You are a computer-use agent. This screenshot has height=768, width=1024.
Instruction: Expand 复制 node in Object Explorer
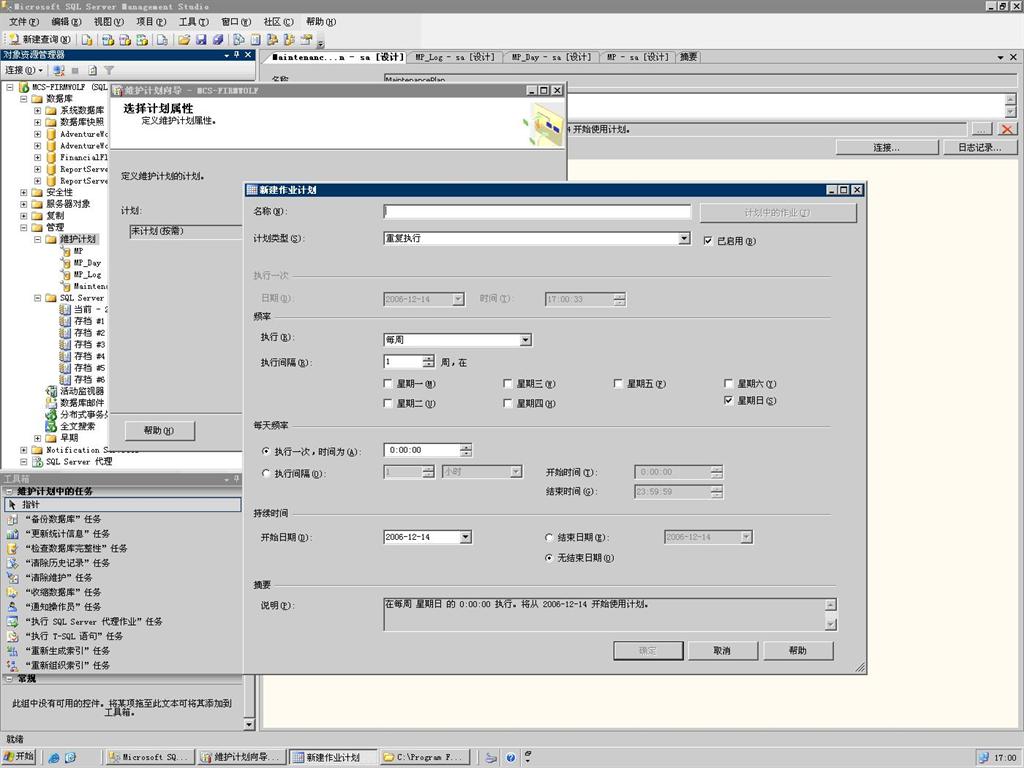tap(24, 216)
